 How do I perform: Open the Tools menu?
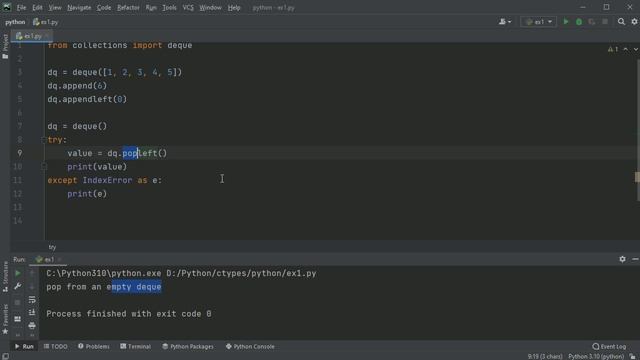click(169, 8)
